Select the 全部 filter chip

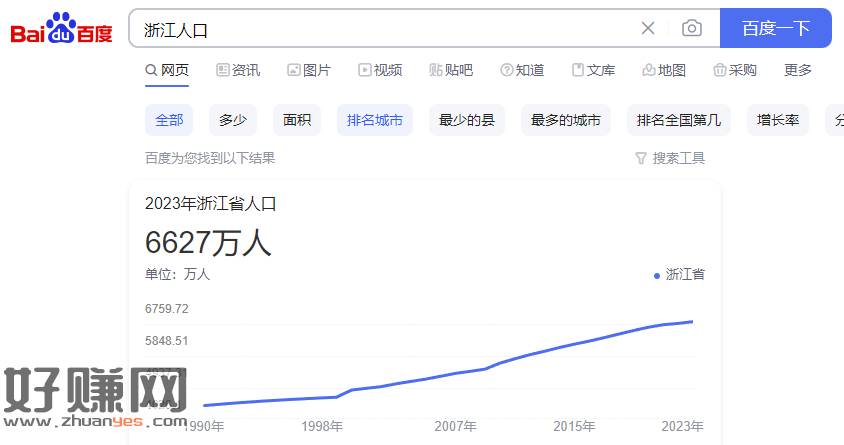point(169,120)
